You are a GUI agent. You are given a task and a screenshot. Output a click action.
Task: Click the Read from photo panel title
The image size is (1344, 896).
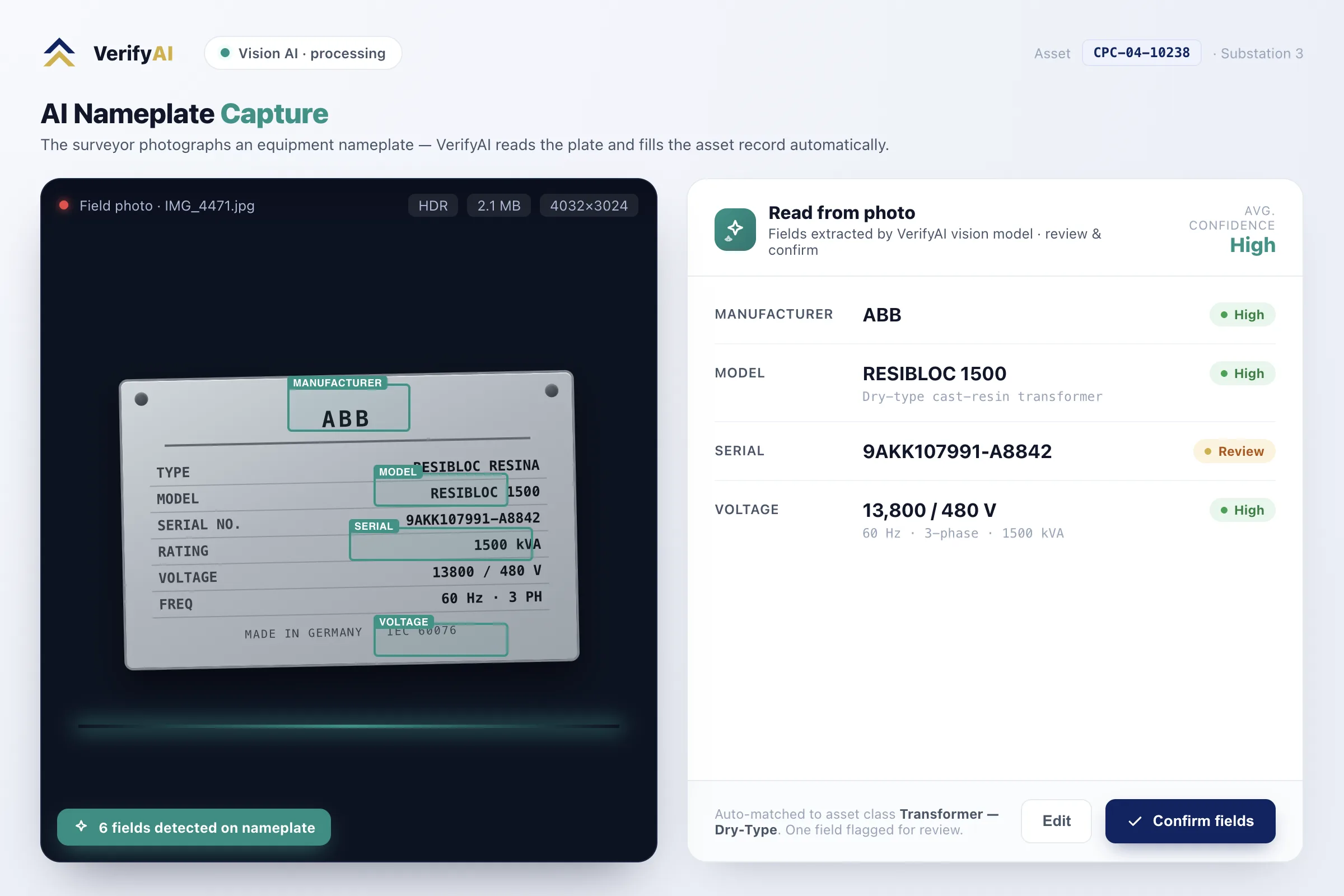click(x=842, y=213)
